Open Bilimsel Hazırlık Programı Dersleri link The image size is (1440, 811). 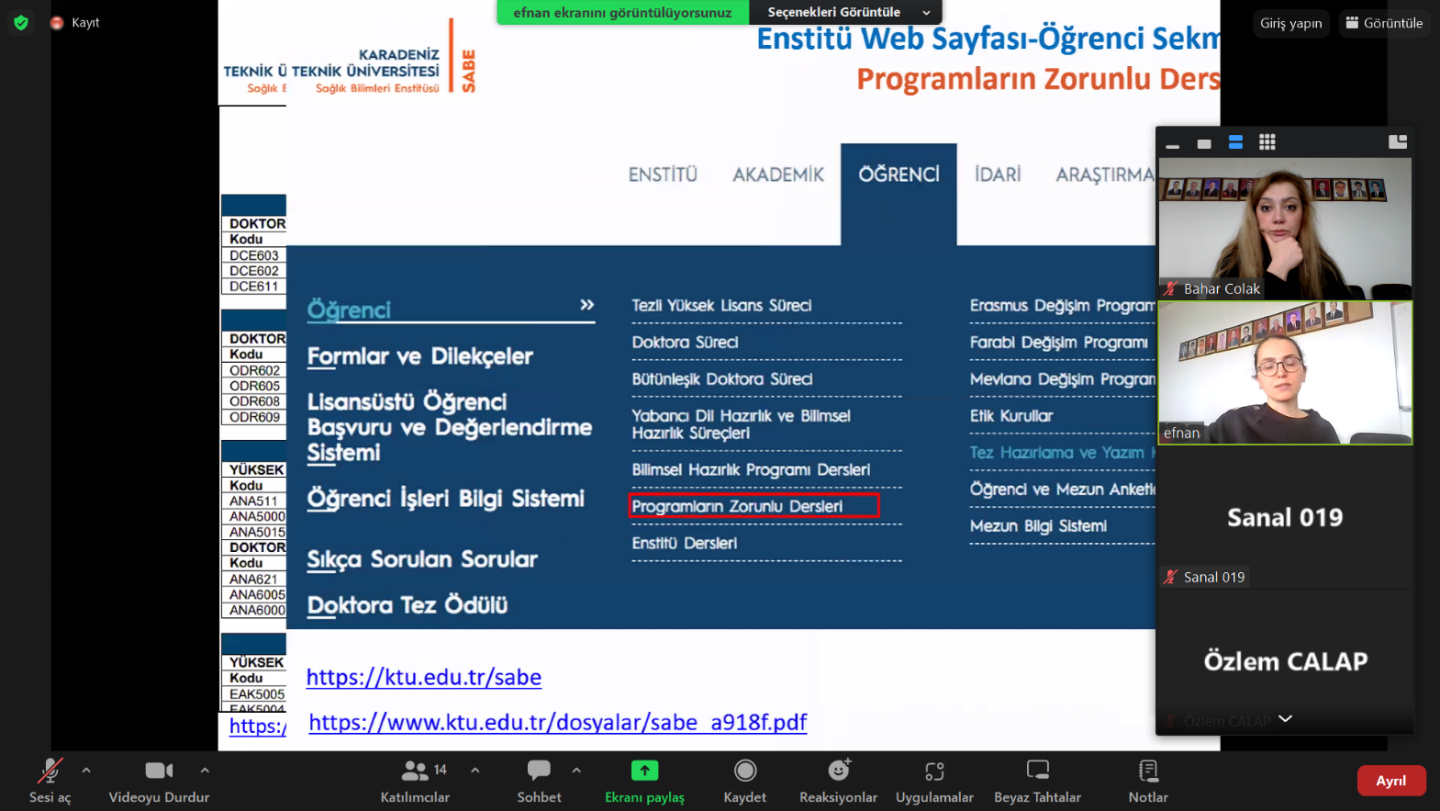(x=751, y=470)
